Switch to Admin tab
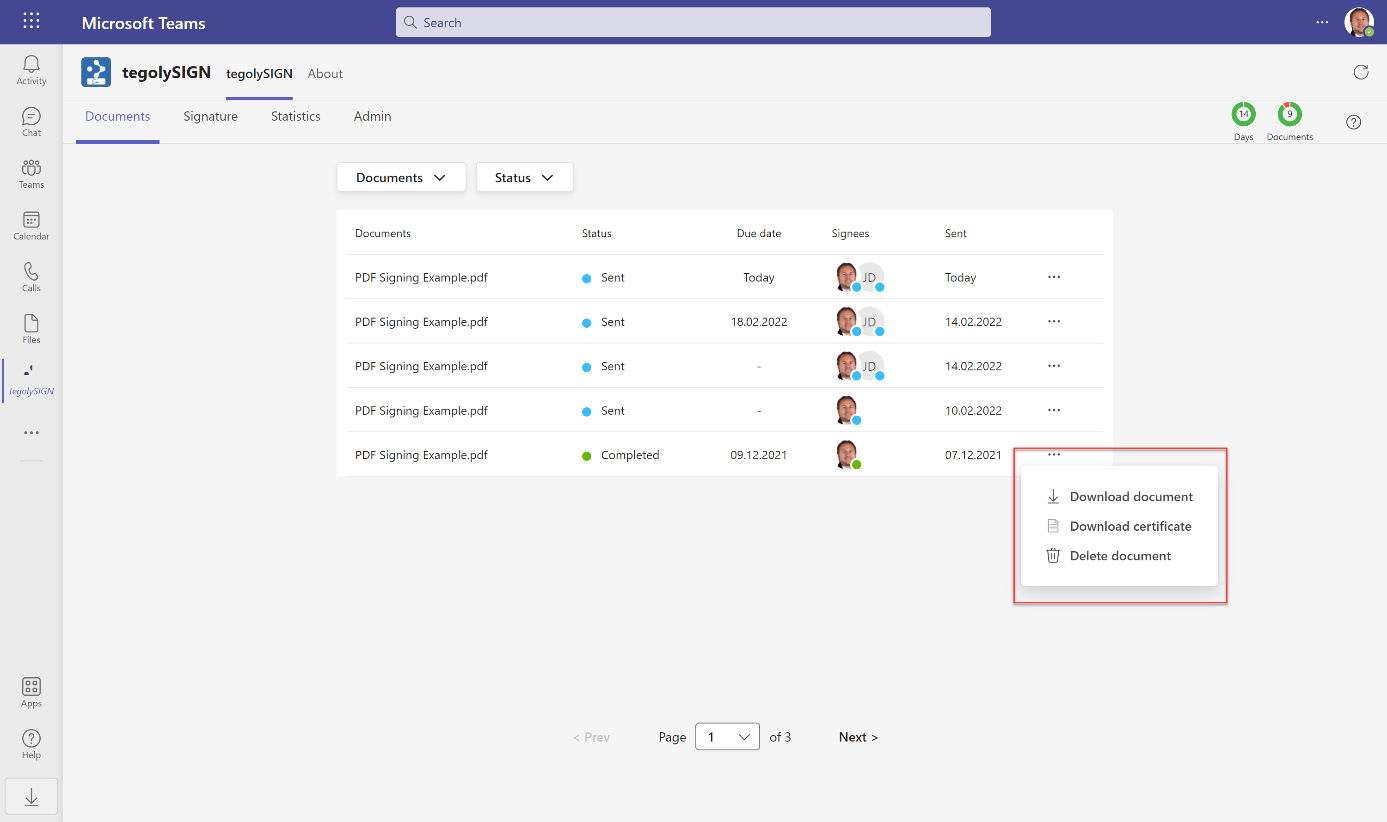 click(x=372, y=117)
